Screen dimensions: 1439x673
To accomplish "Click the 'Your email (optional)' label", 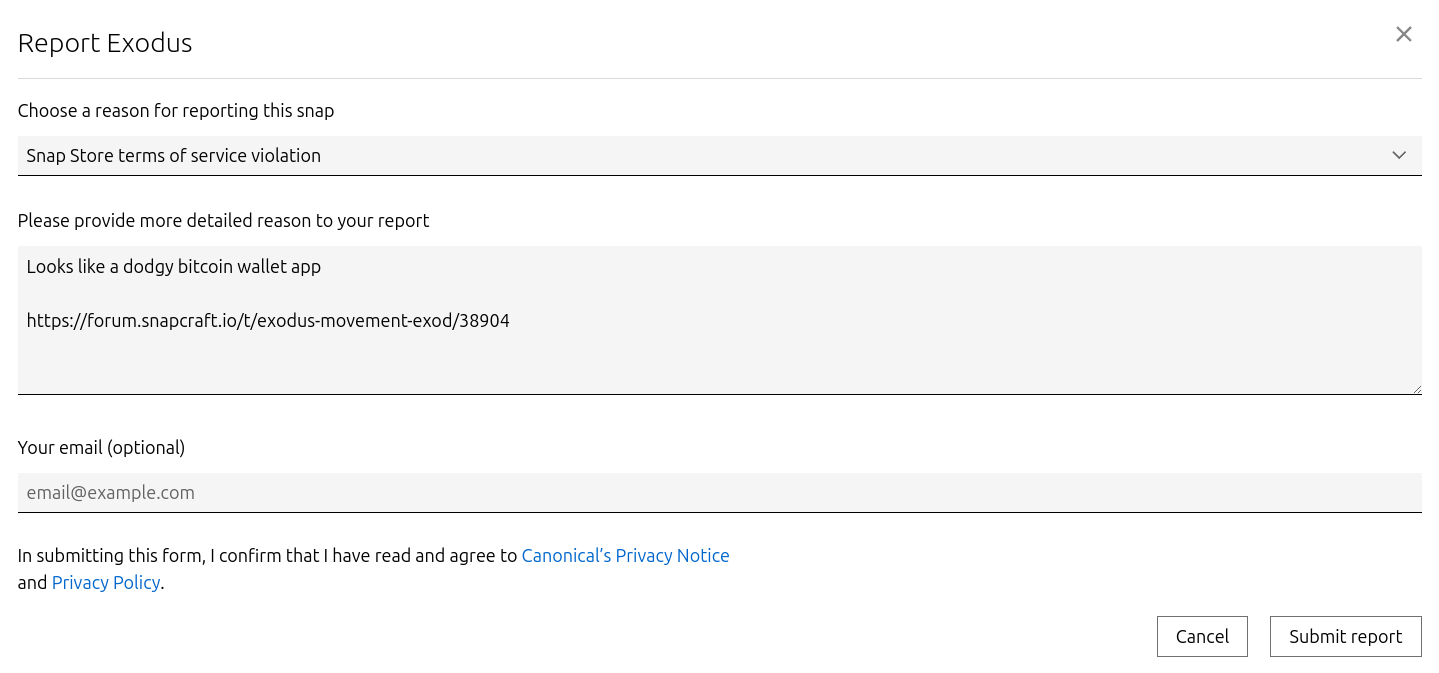I will (101, 447).
